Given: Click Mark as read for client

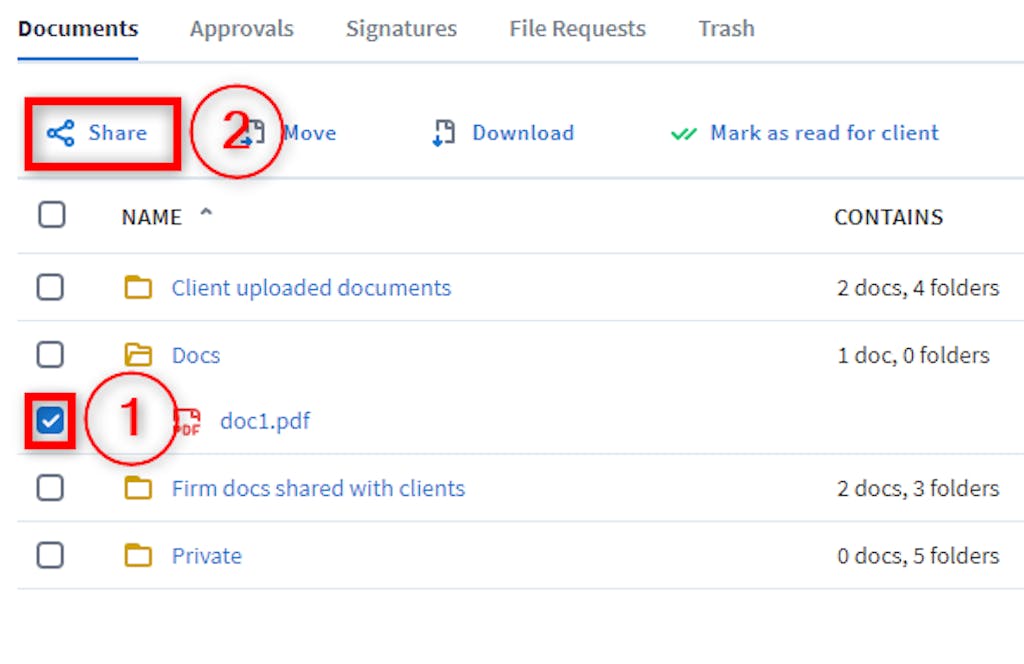Looking at the screenshot, I should pyautogui.click(x=824, y=133).
